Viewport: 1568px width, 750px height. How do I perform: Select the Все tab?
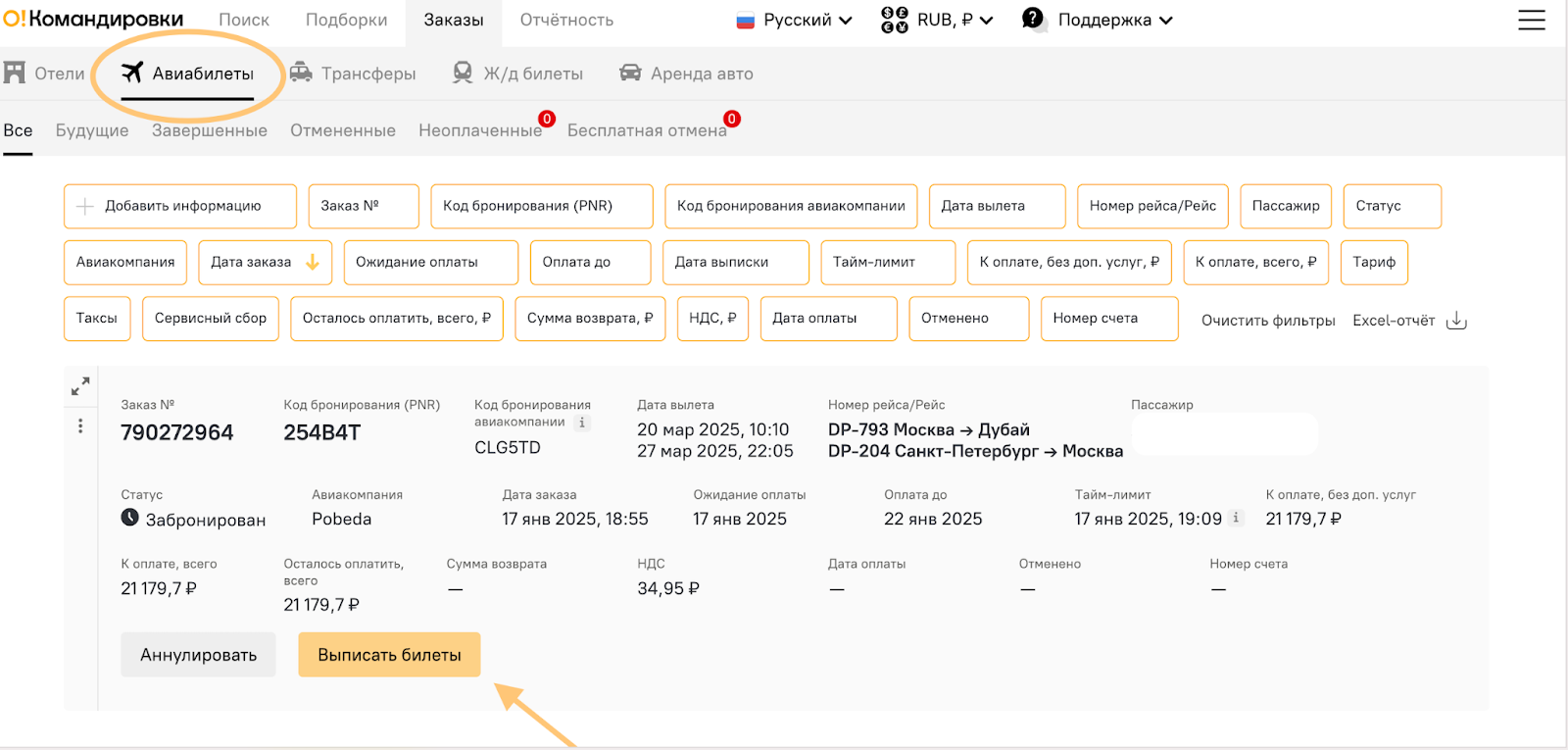tap(18, 130)
